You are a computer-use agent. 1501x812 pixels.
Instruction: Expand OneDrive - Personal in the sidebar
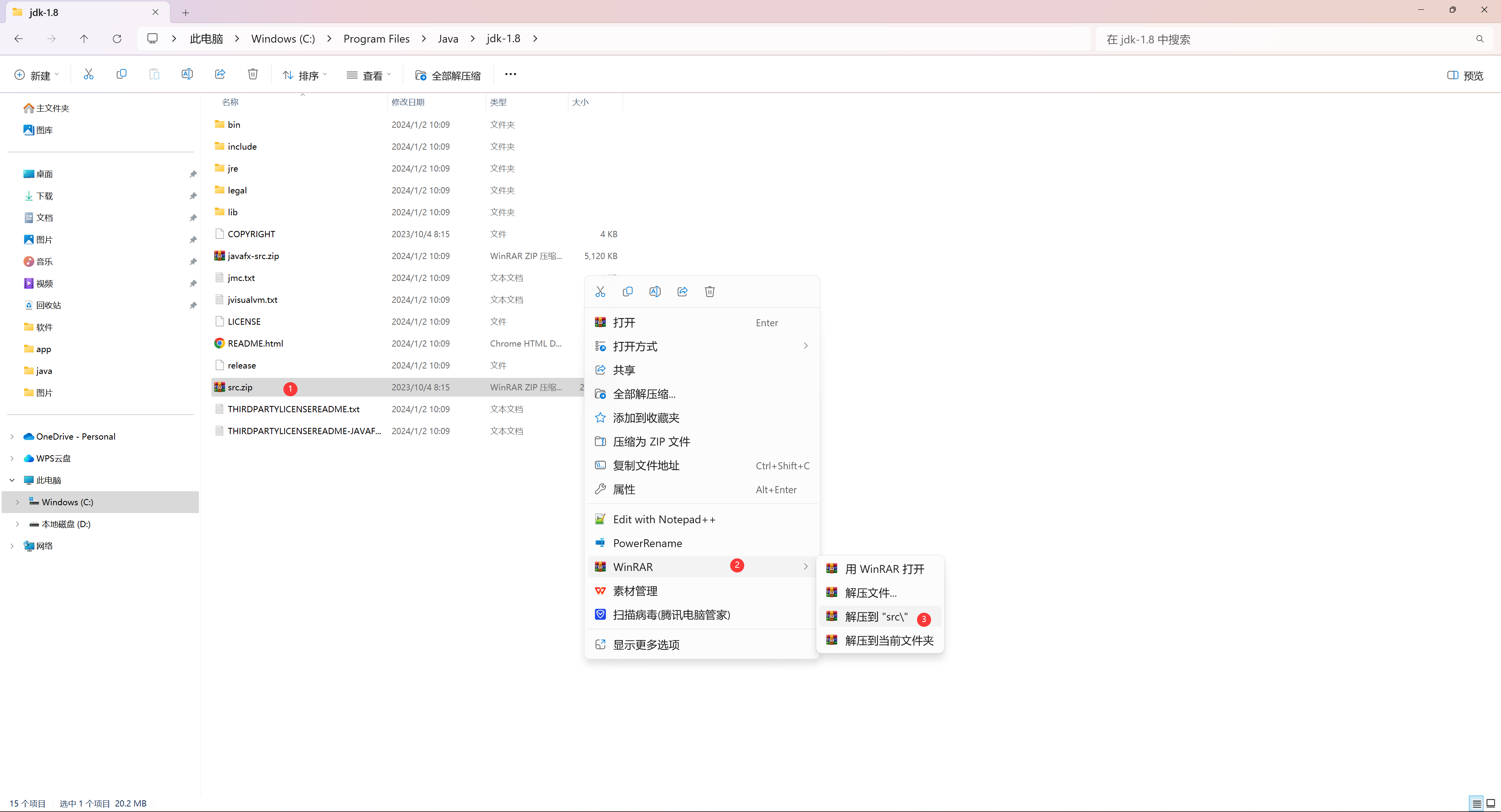(x=12, y=436)
